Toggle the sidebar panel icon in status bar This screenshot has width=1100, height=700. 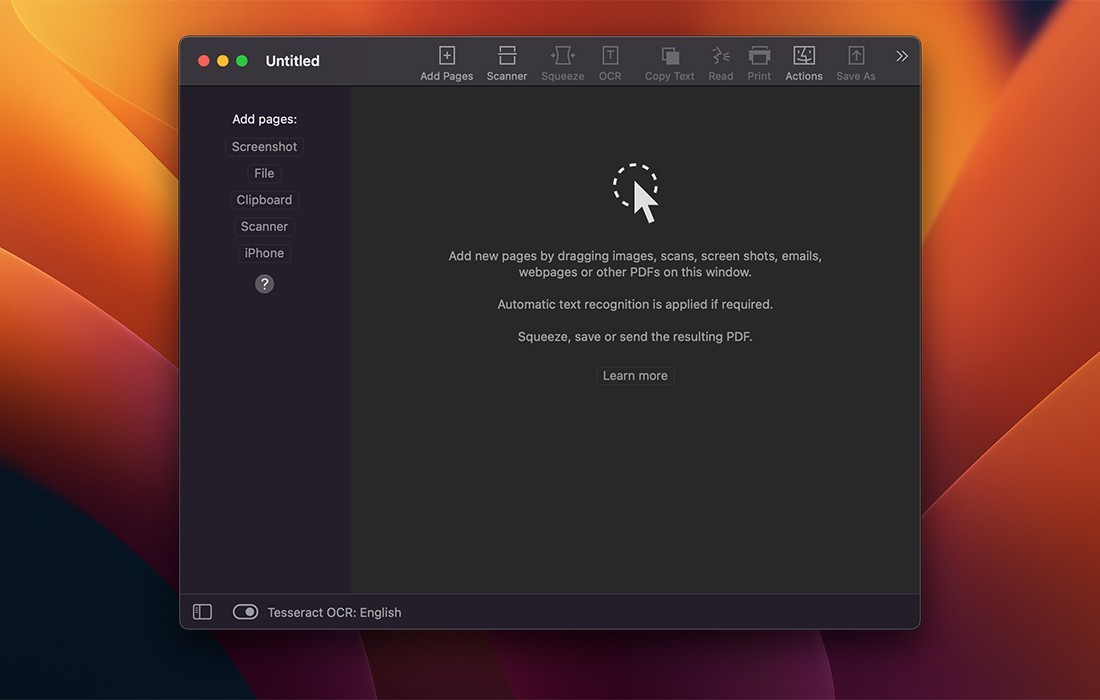(x=202, y=611)
